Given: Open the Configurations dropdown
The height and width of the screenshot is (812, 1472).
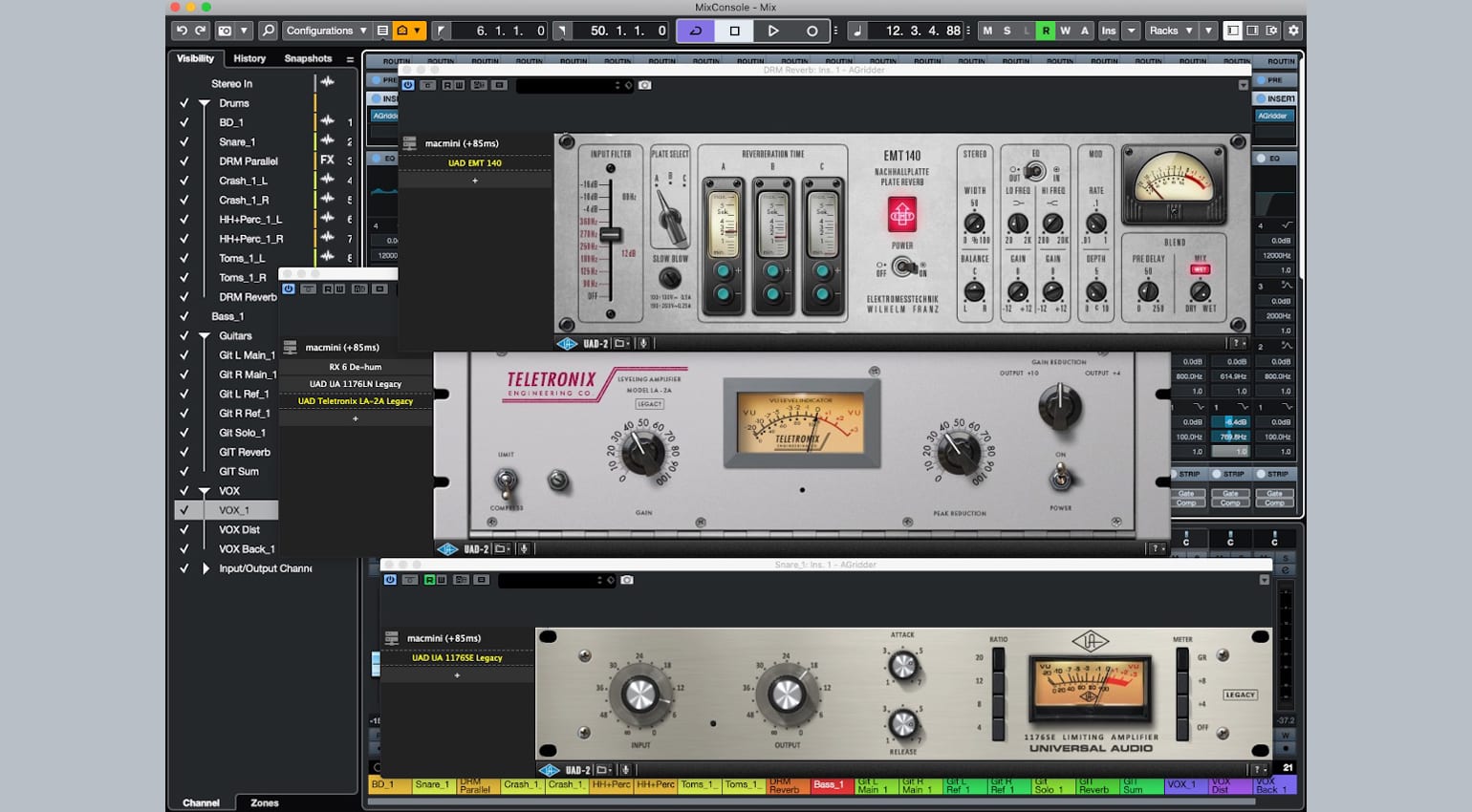Looking at the screenshot, I should pos(325,31).
